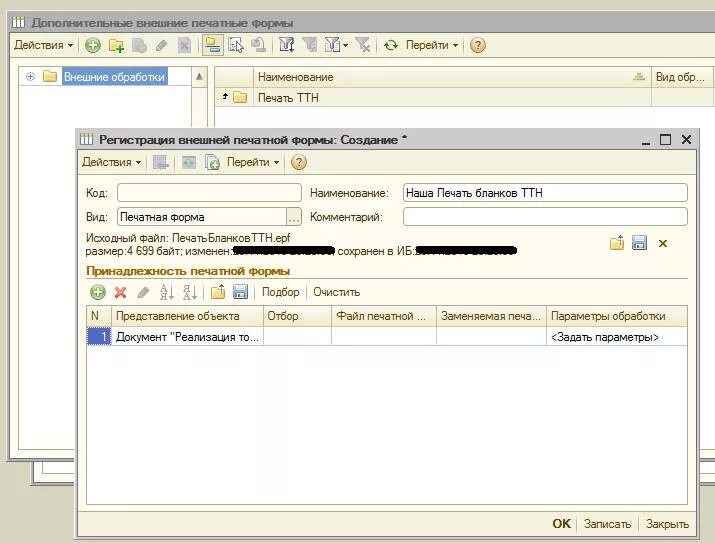Delete row with red X in Принадлежность toolbar

tap(120, 292)
